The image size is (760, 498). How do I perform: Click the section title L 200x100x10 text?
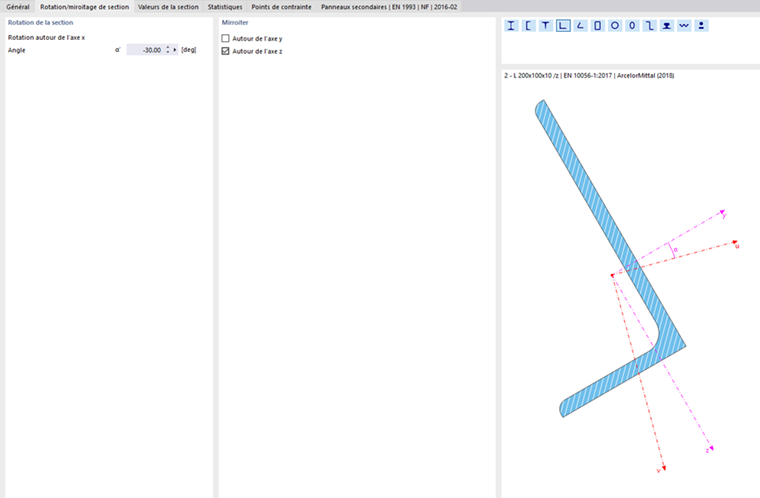[x=589, y=76]
